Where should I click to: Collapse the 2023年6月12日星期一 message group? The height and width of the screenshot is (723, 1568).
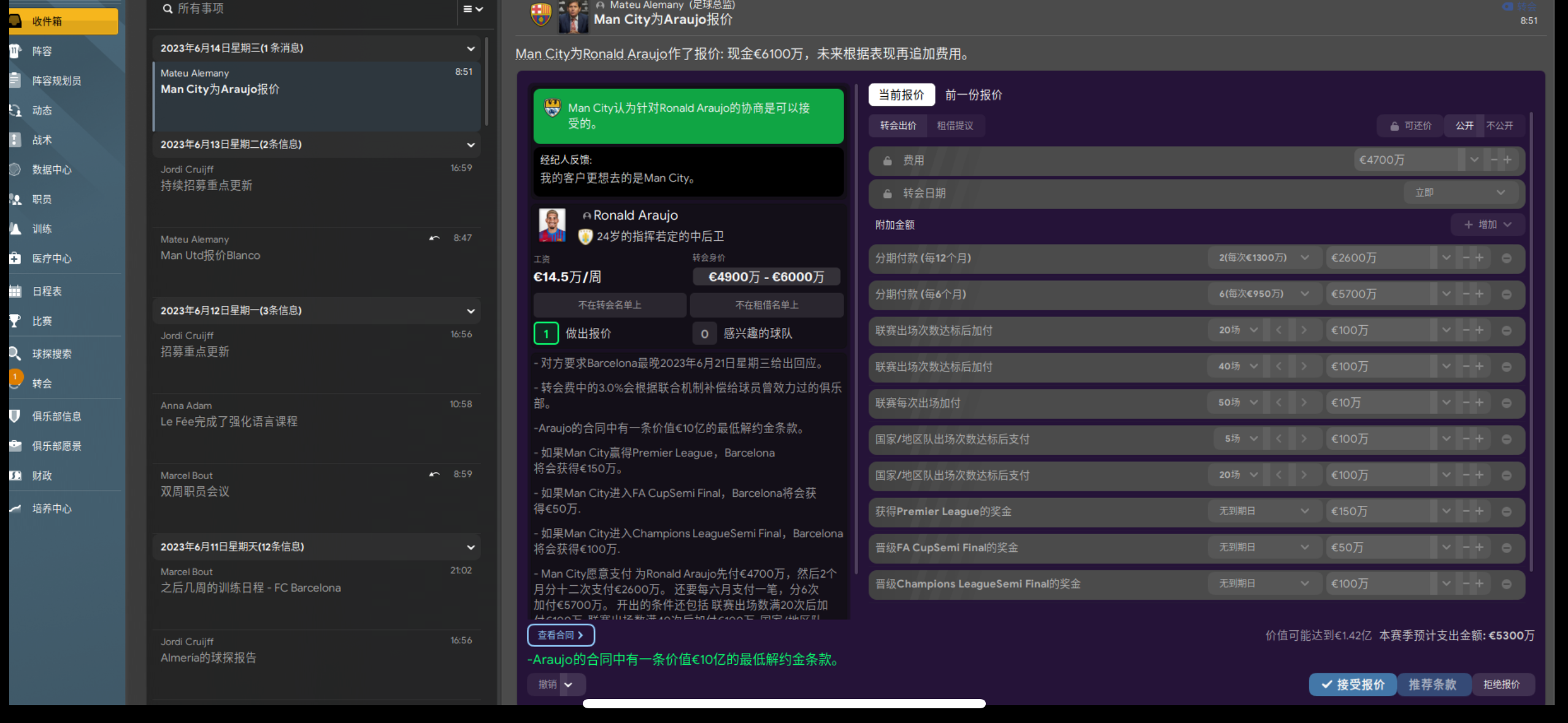(x=471, y=311)
